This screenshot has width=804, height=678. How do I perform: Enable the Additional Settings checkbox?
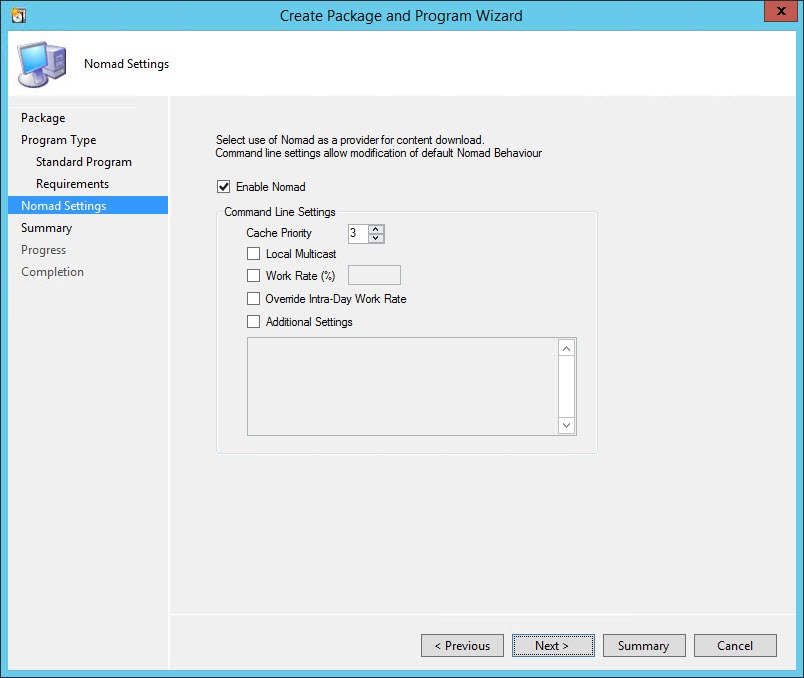click(x=254, y=322)
